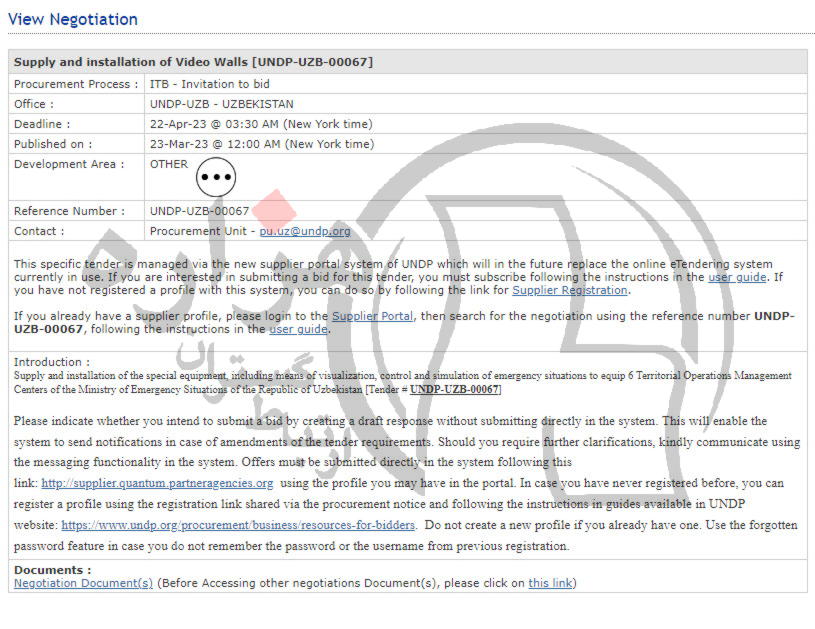Screen dimensions: 815x629
Task: Go to the Supplier Portal link
Action: pyautogui.click(x=372, y=316)
